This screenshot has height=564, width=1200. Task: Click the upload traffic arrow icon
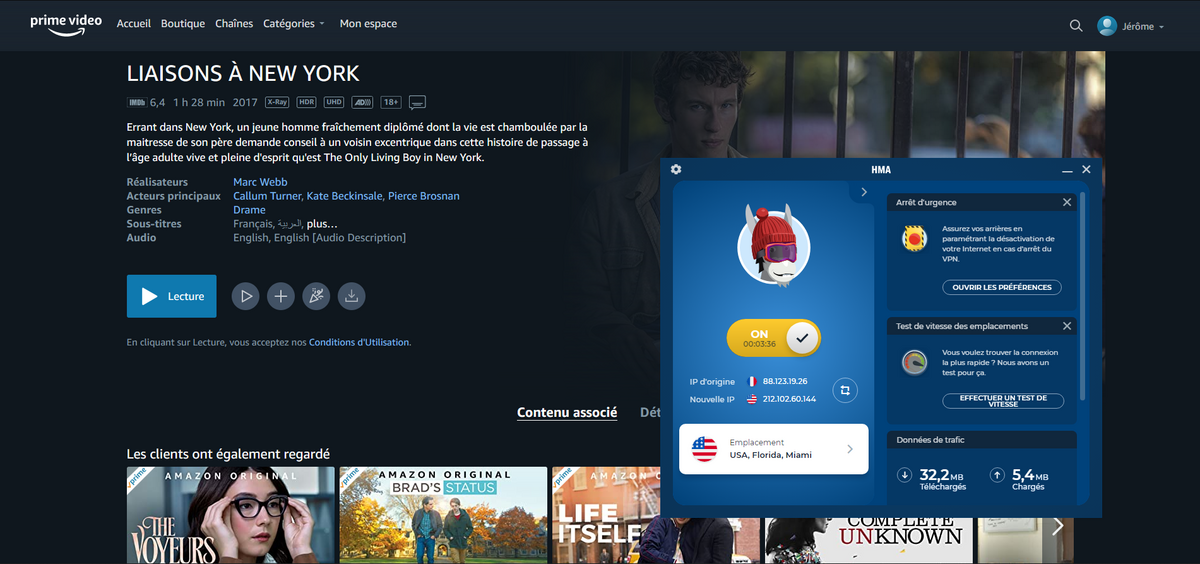point(997,475)
